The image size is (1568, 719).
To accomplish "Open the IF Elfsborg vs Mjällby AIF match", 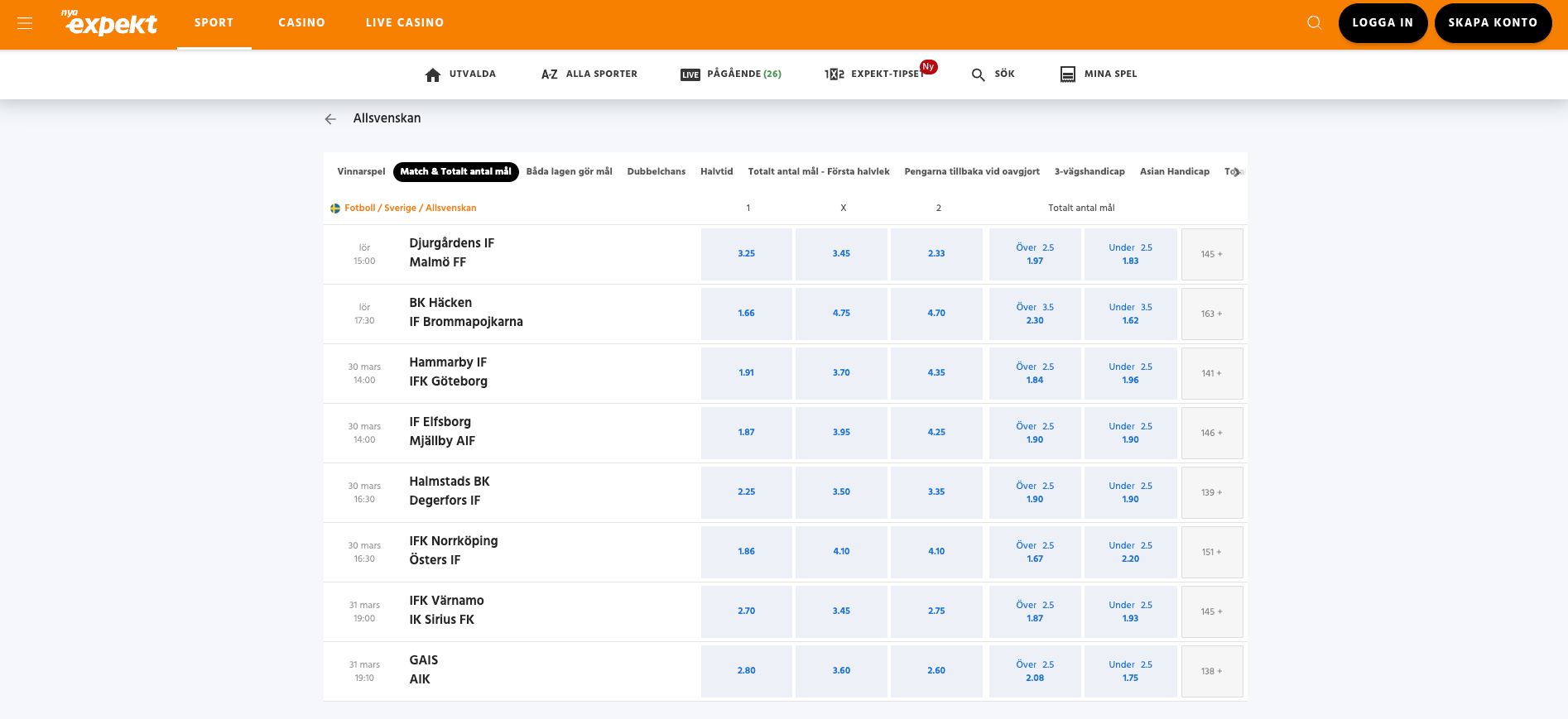I will click(442, 432).
